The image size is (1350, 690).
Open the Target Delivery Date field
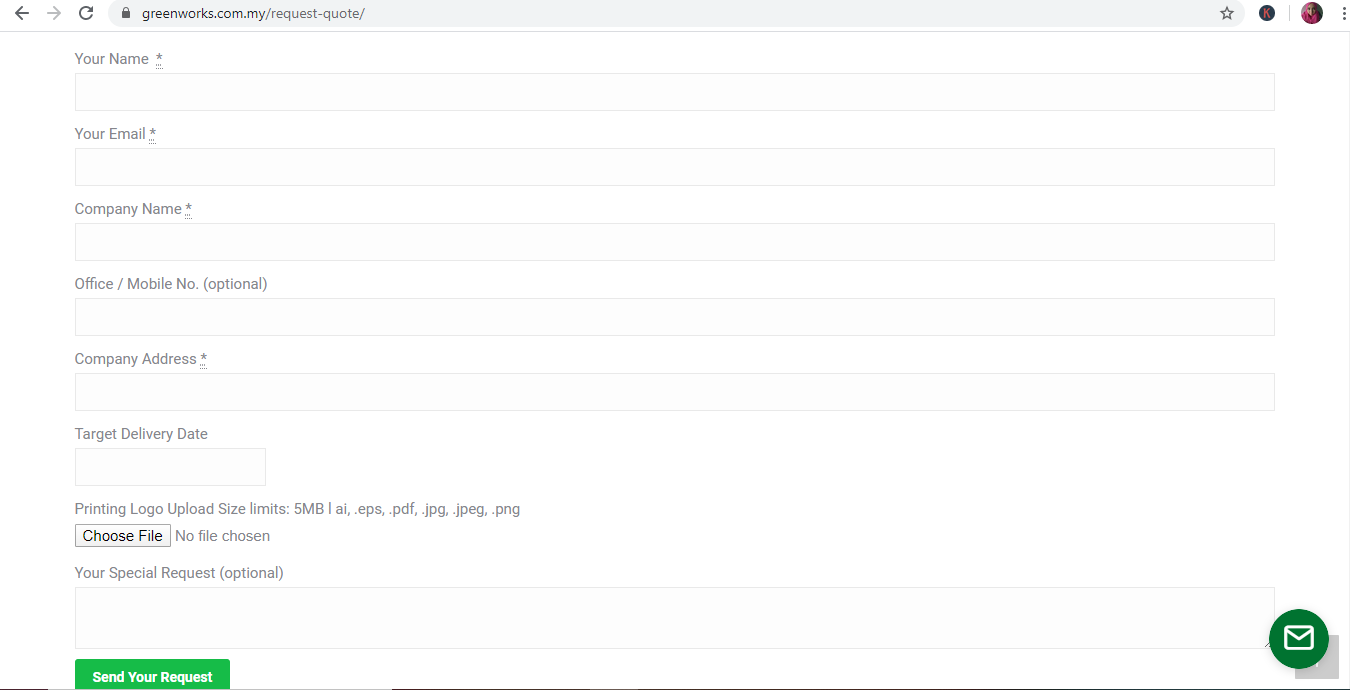click(x=170, y=467)
